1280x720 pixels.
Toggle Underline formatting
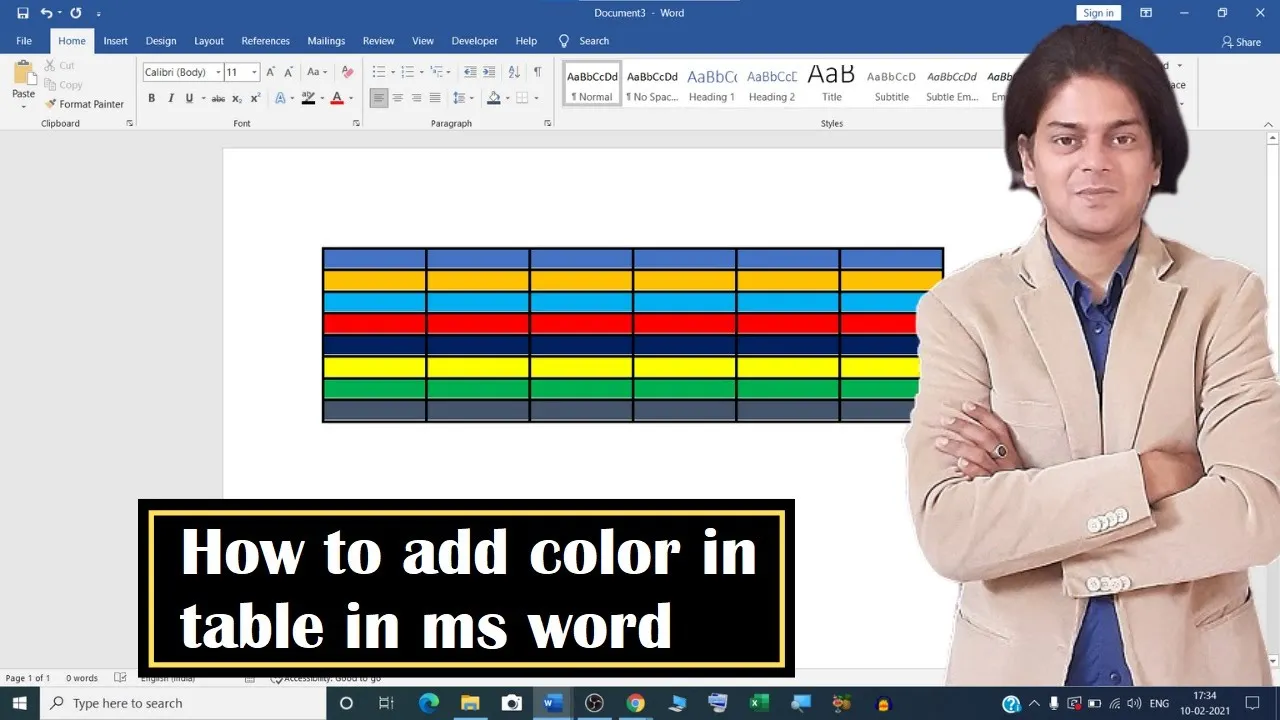[x=189, y=98]
